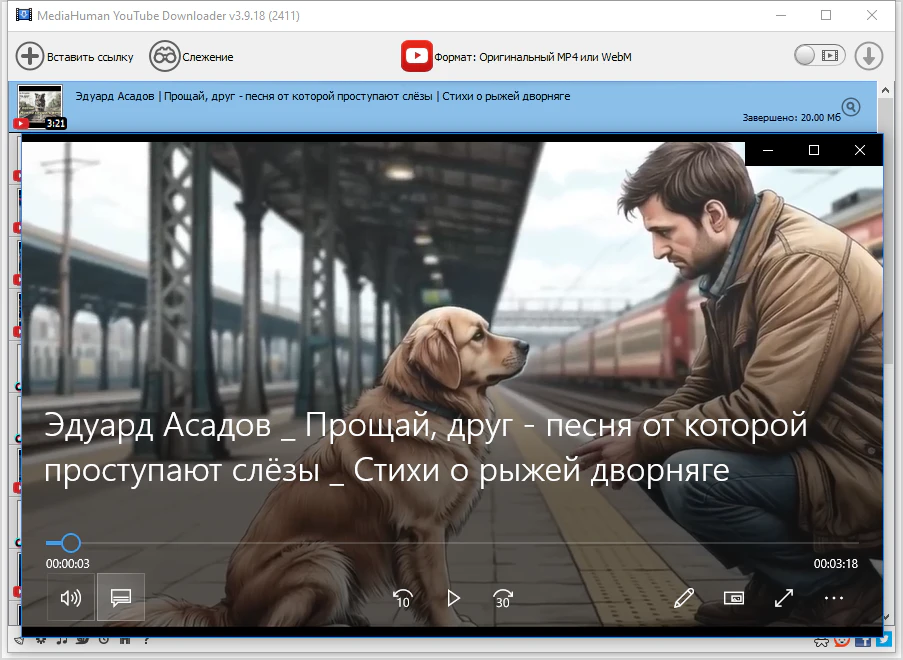Switch player to mini view mode
This screenshot has width=903, height=660.
coord(734,598)
